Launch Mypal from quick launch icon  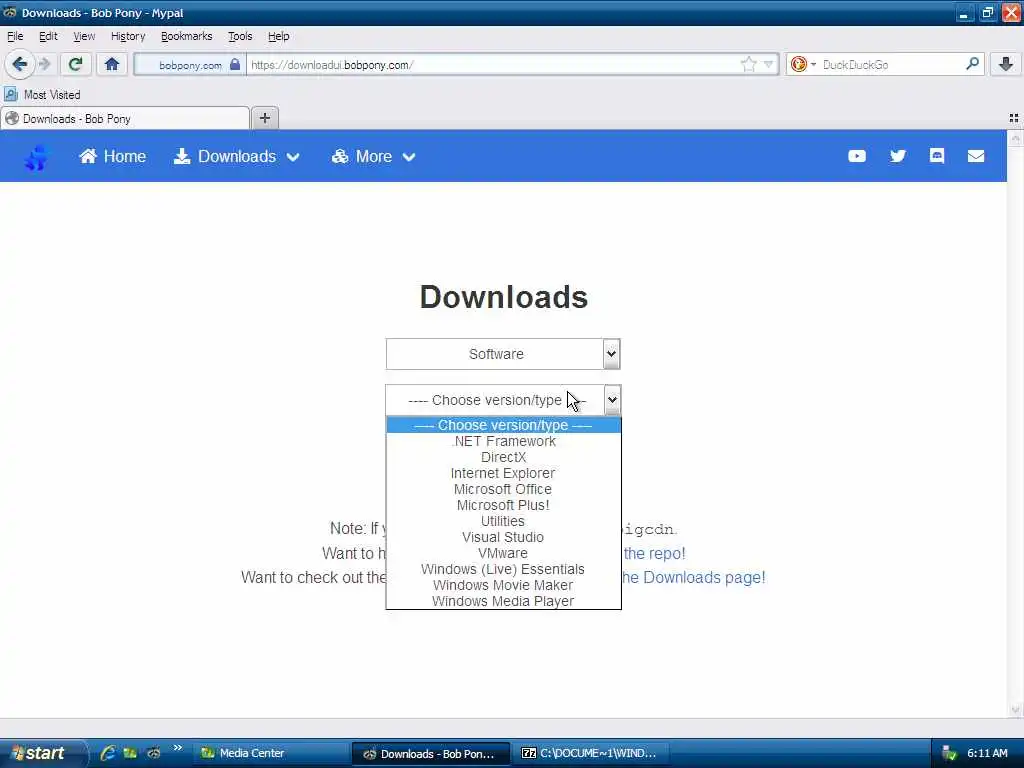coord(153,753)
